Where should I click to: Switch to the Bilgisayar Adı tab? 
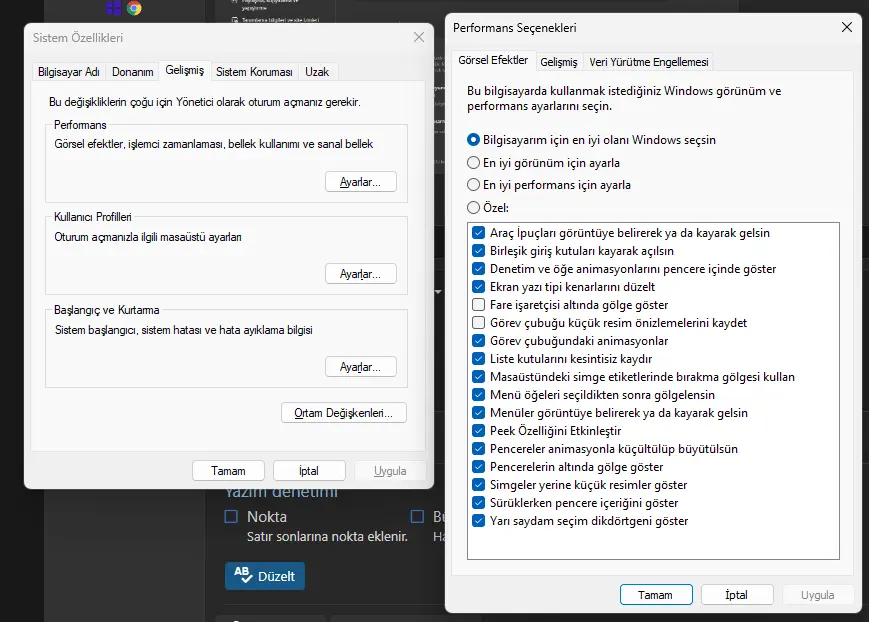pos(69,72)
